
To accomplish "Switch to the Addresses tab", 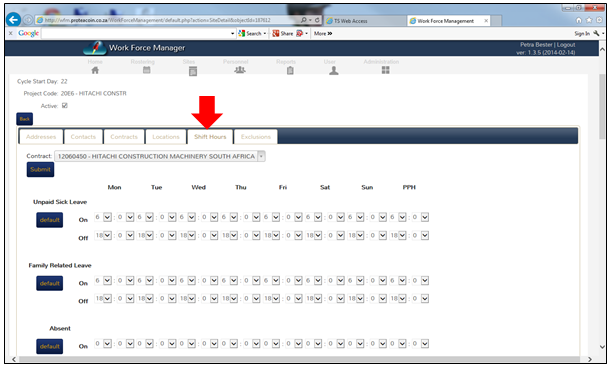I will 41,137.
